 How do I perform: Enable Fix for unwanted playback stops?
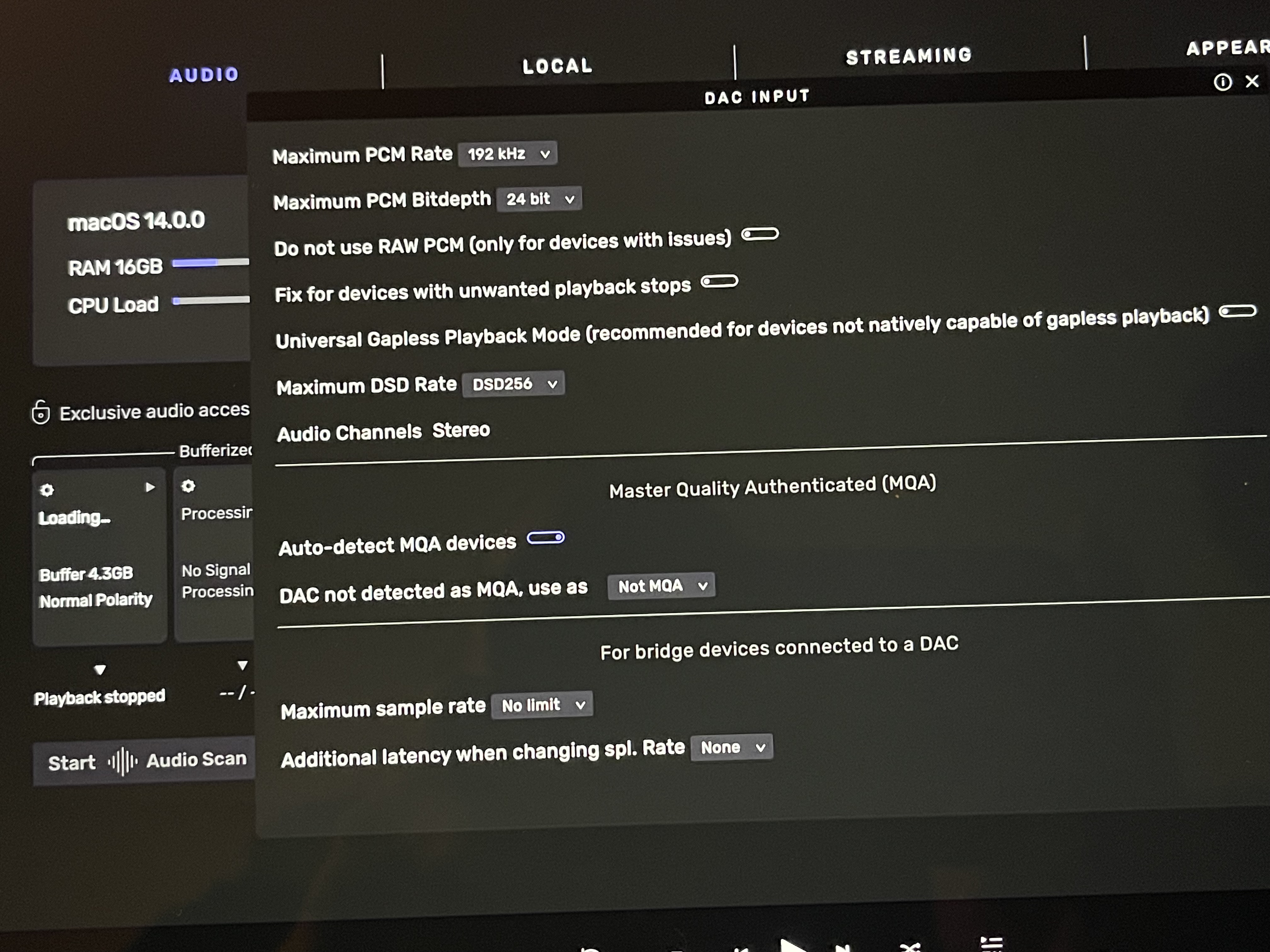[x=719, y=281]
